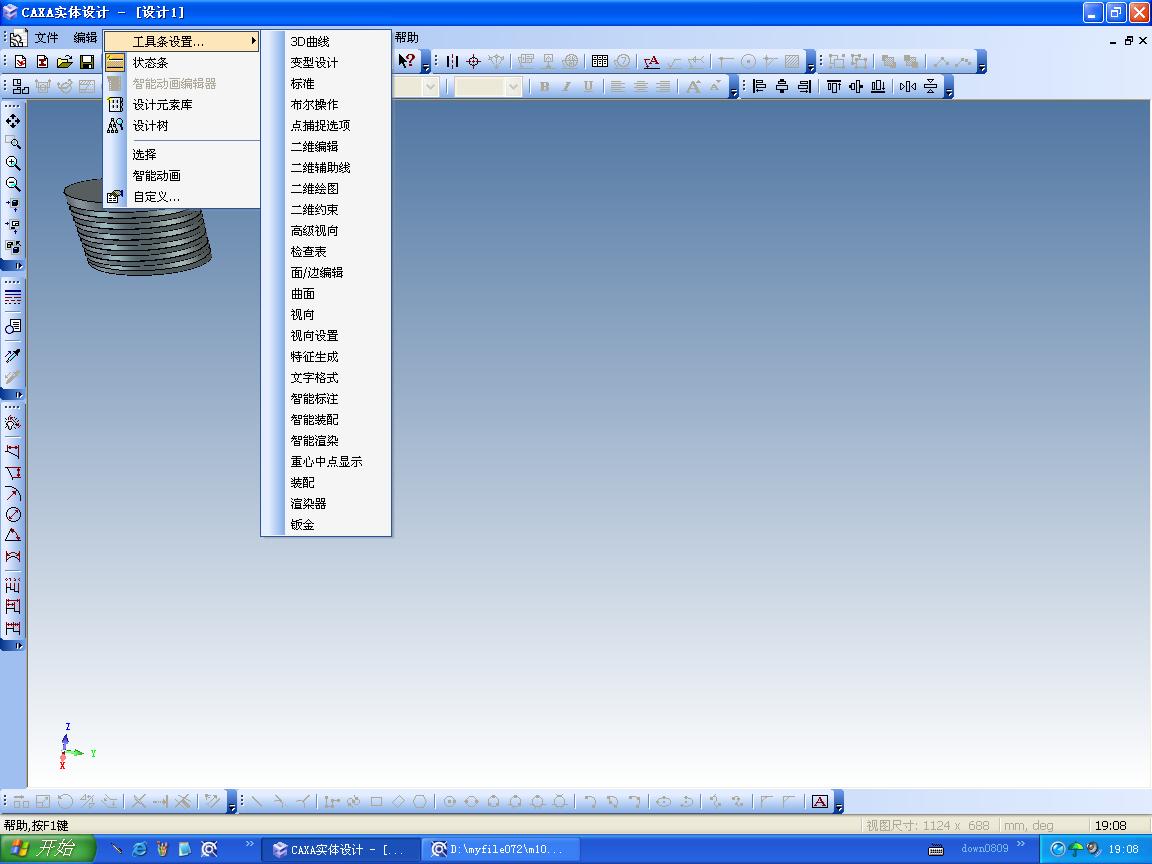Click the horizontal mirror spacing icon

(908, 87)
